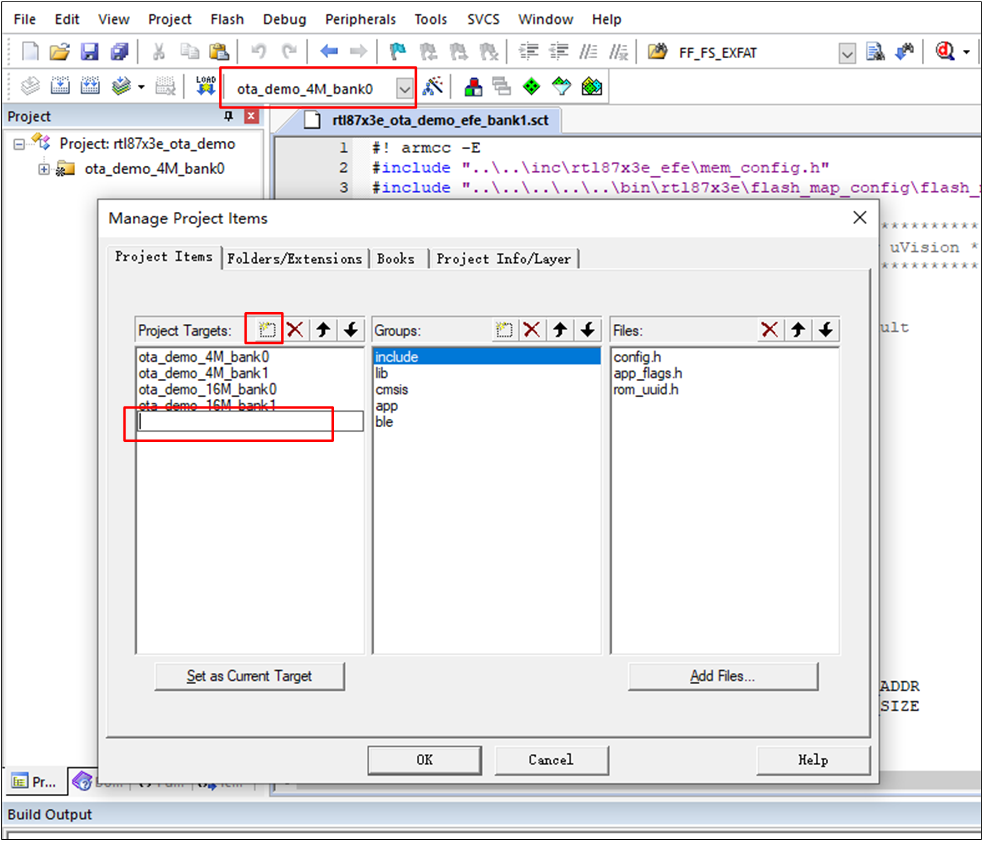Image resolution: width=983 pixels, height=841 pixels.
Task: Delete selected file from Files list
Action: coord(769,330)
